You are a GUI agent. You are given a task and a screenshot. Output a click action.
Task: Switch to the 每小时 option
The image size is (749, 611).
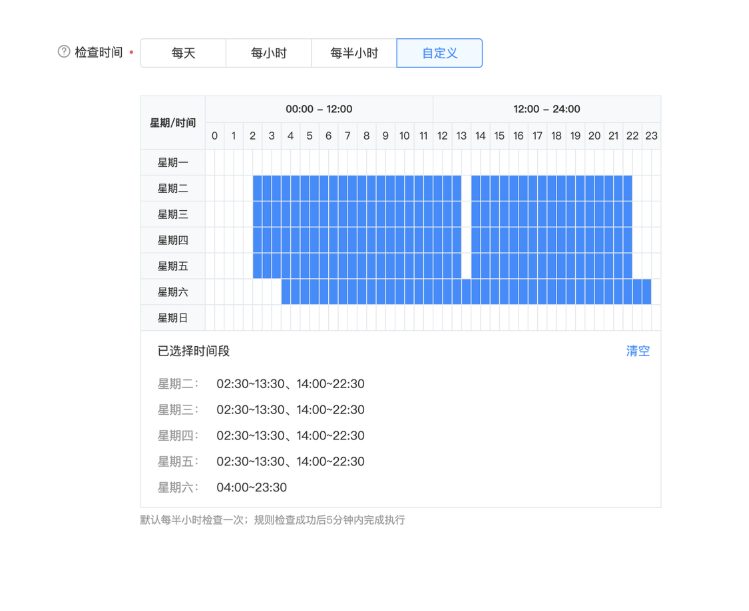tap(269, 53)
